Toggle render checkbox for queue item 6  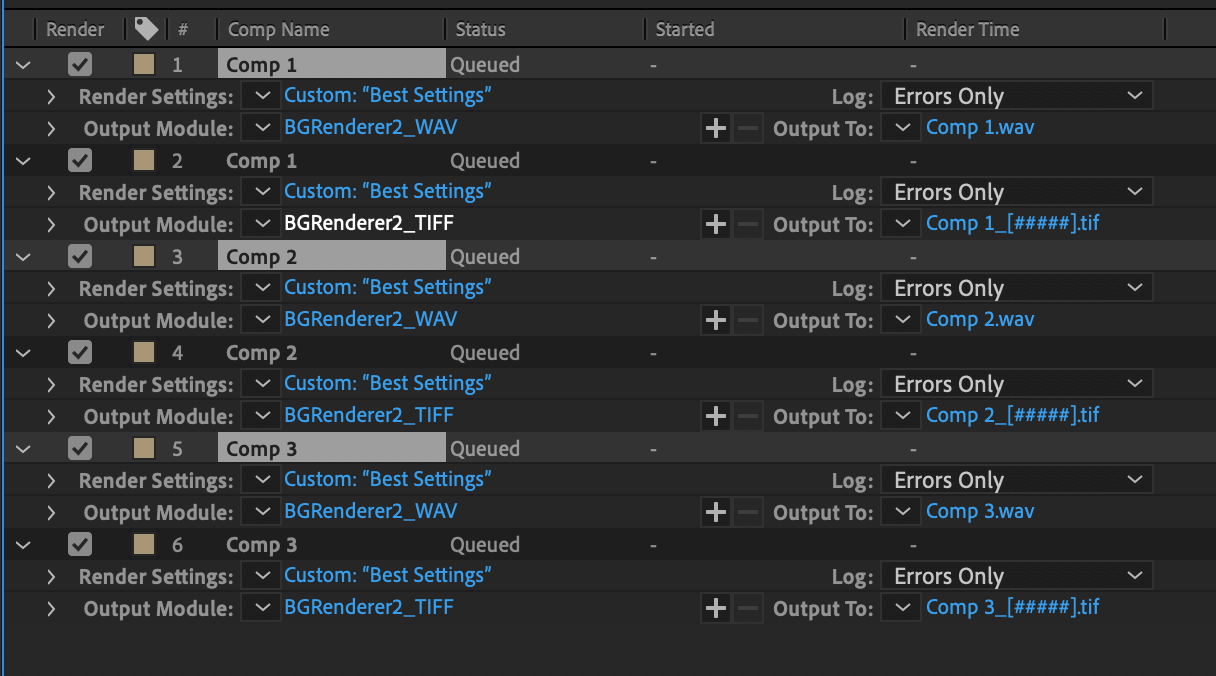pos(80,545)
